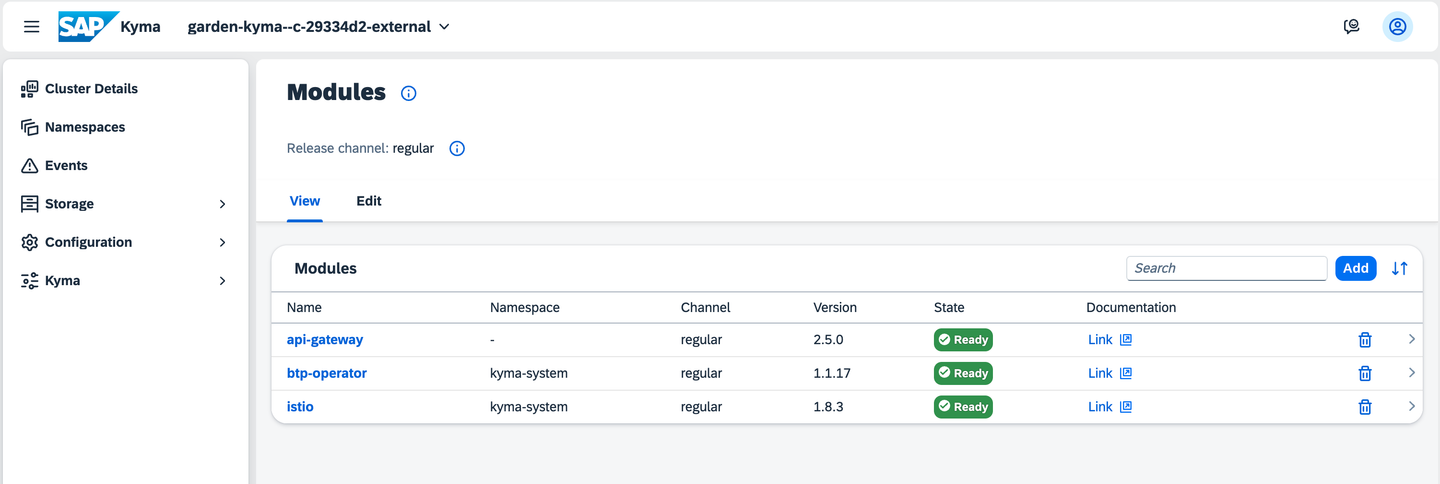Click the Cluster Details sidebar icon
Viewport: 1440px width, 484px height.
(29, 89)
